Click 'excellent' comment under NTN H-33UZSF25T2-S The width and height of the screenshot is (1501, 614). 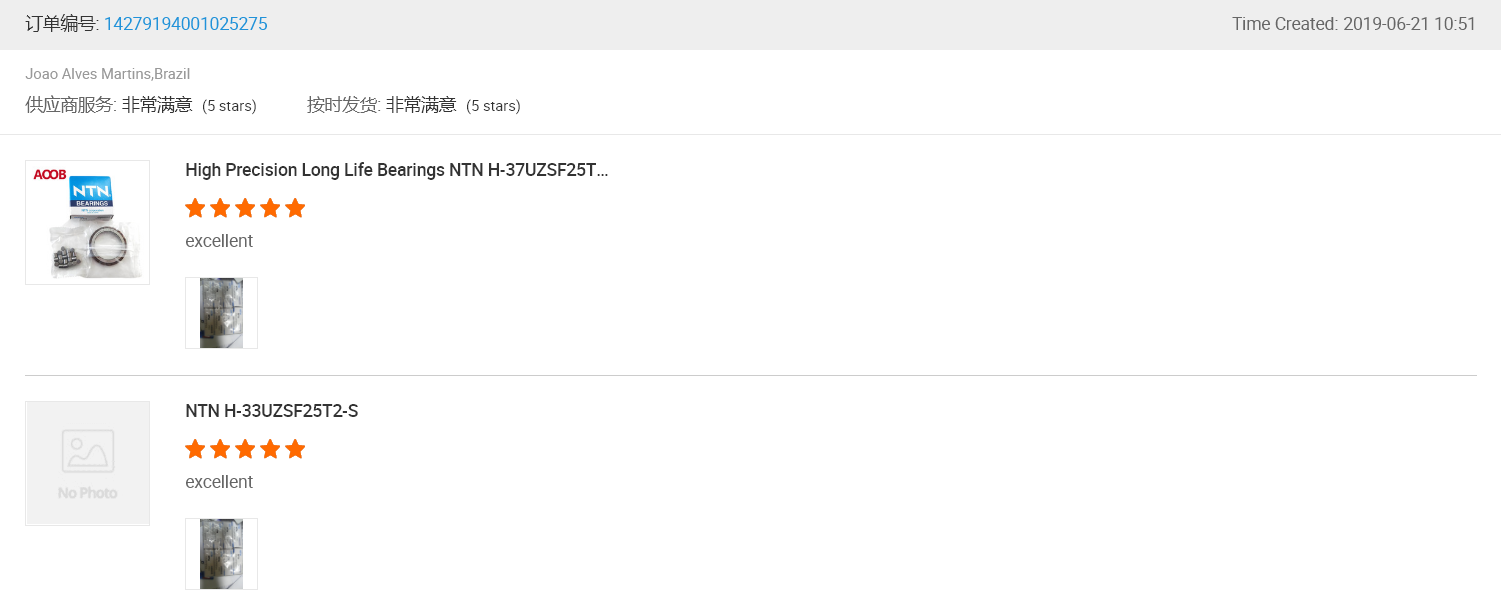pyautogui.click(x=219, y=482)
